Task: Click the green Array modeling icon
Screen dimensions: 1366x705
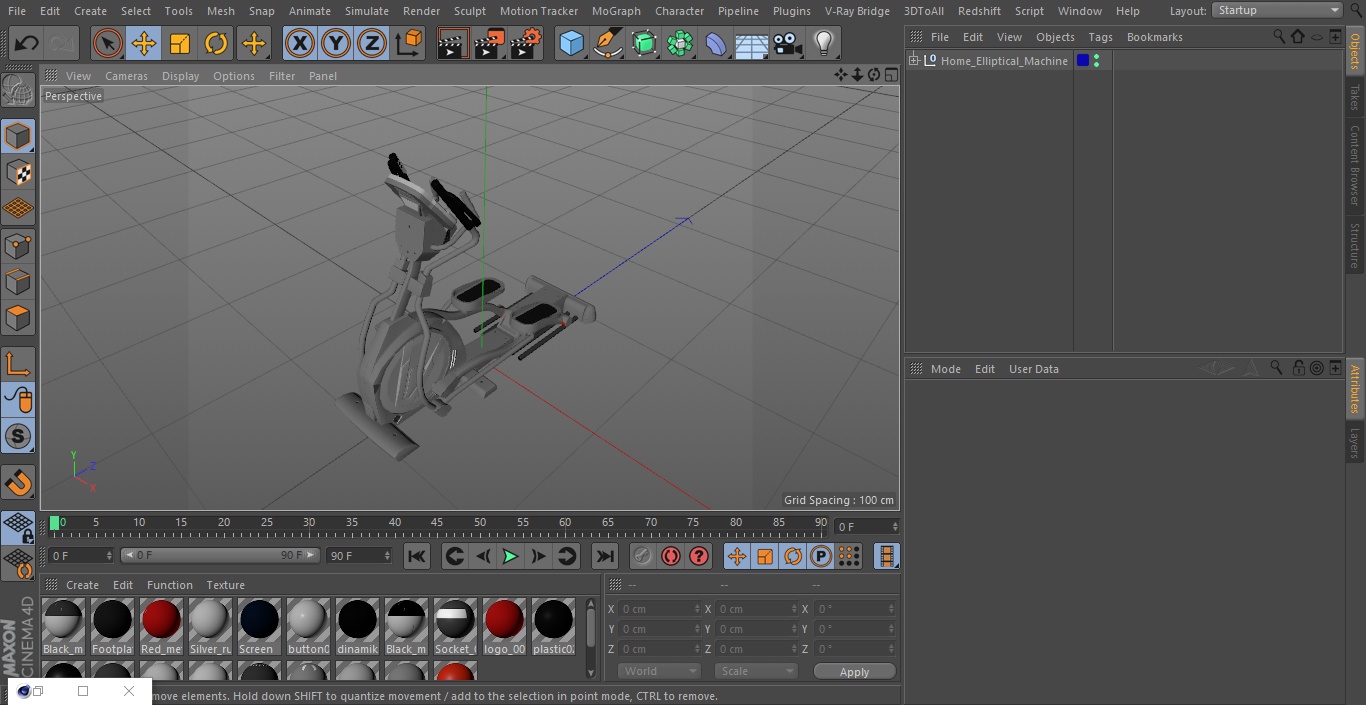Action: pyautogui.click(x=680, y=43)
